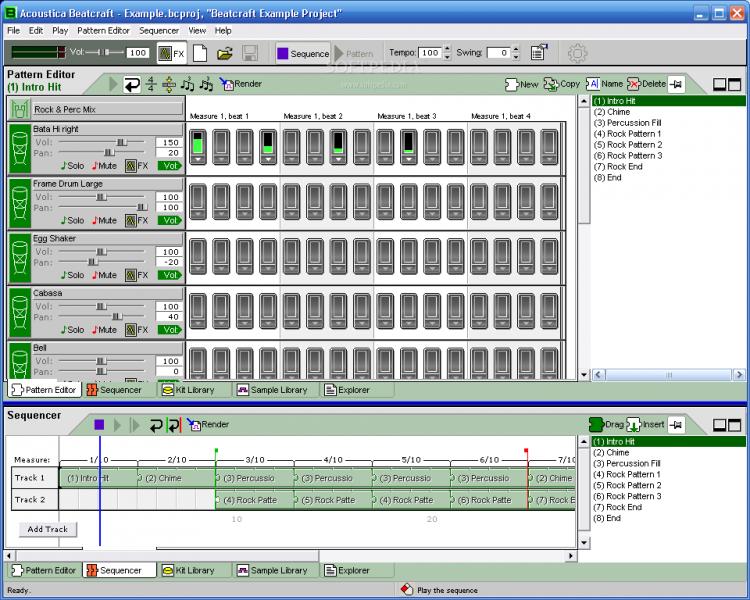Screen dimensions: 750x600
Task: Click Cabasa pan value field showing 40
Action: pyautogui.click(x=168, y=317)
